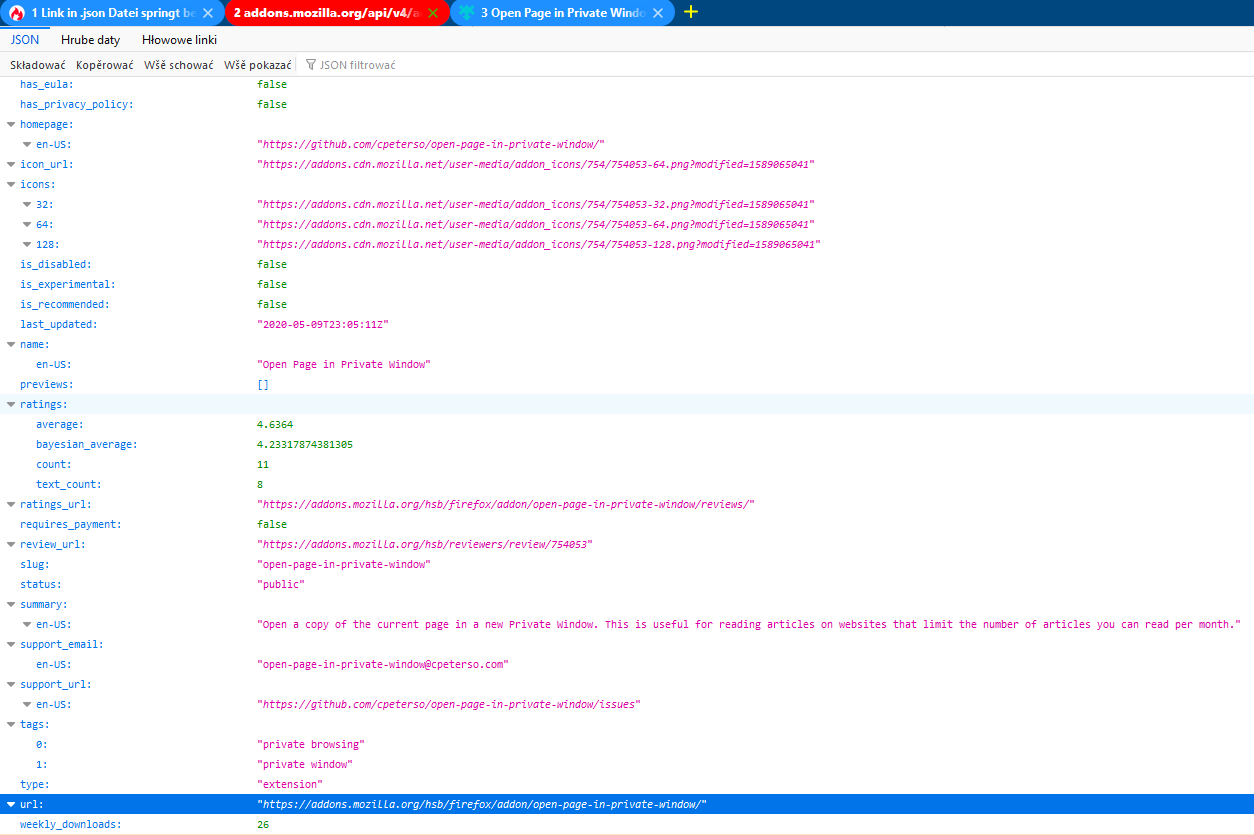Screen dimensions: 1254x835
Task: Collapse the 'ratings_url' node
Action: [x=11, y=504]
